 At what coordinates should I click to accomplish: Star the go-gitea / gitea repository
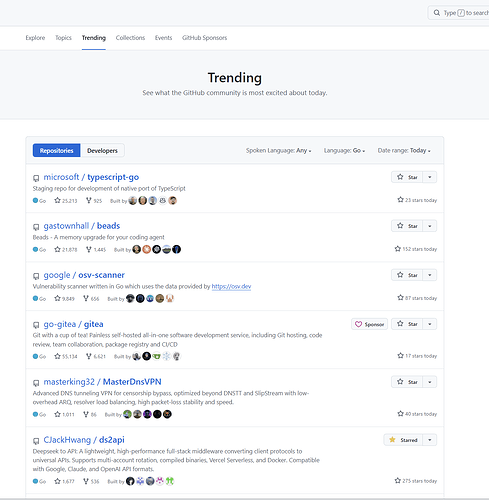407,324
